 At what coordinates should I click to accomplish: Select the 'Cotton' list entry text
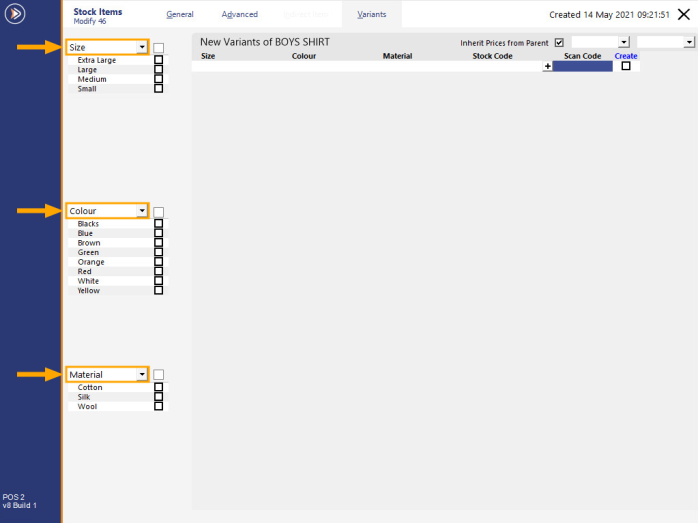(90, 387)
